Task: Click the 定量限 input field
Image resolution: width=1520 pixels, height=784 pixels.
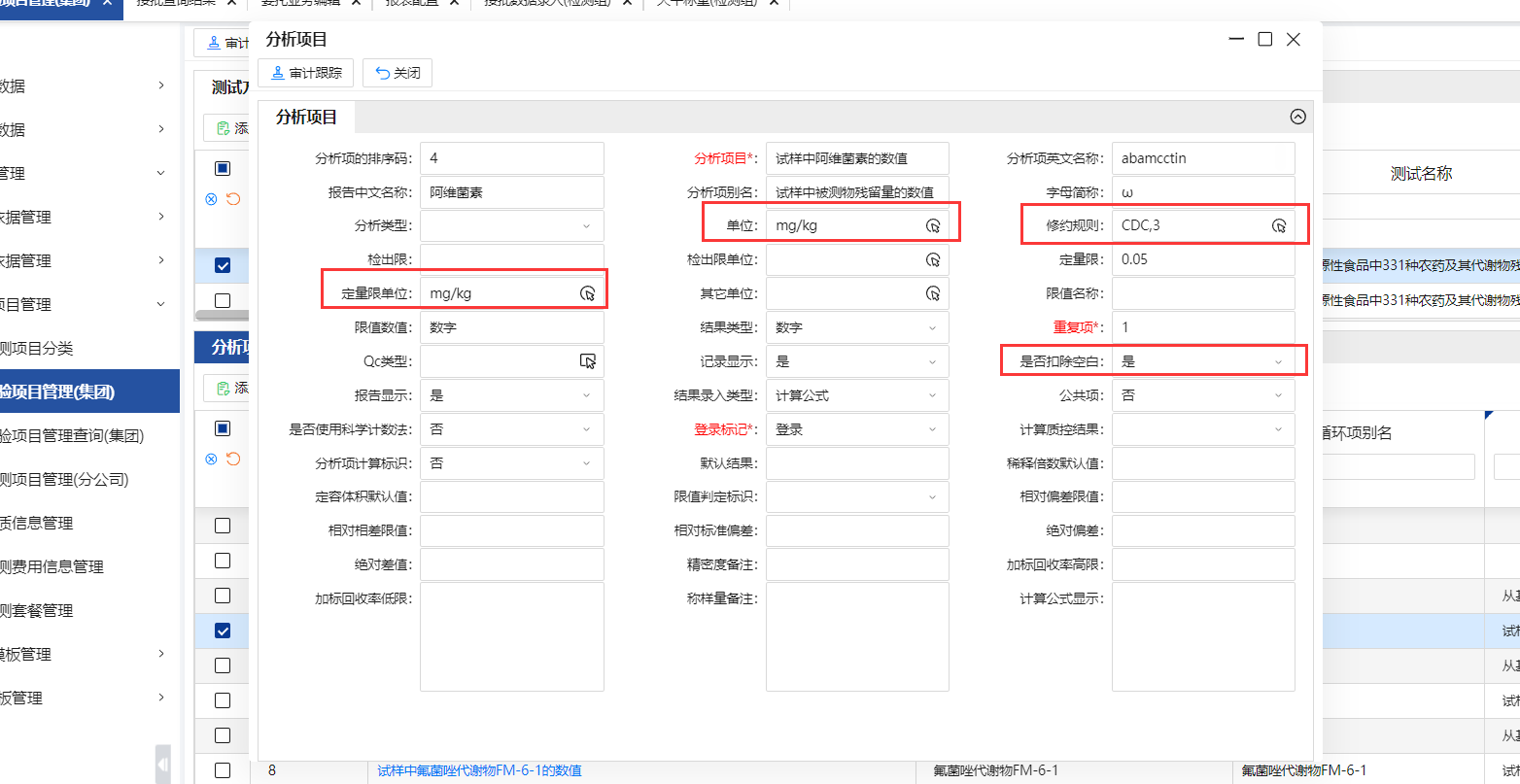Action: [1202, 259]
